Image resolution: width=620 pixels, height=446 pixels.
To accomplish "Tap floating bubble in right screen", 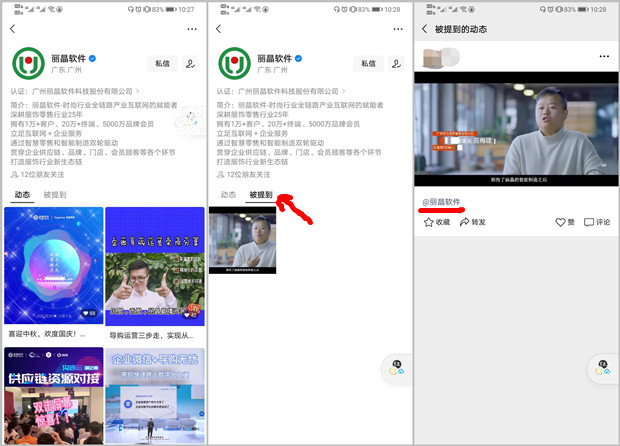I will (603, 368).
